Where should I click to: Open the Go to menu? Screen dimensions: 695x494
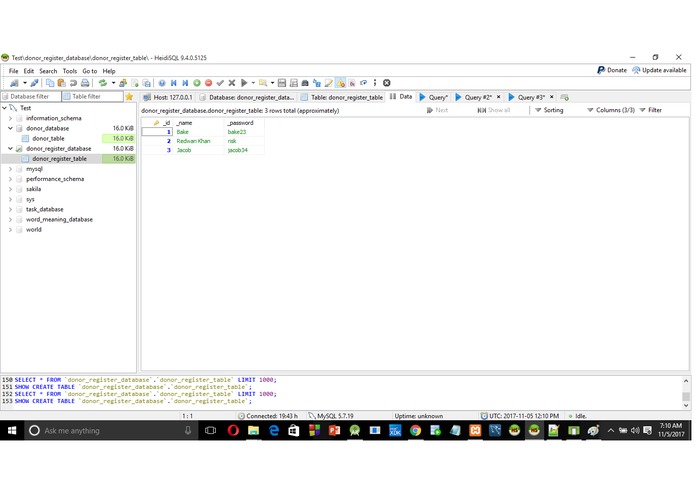point(90,71)
